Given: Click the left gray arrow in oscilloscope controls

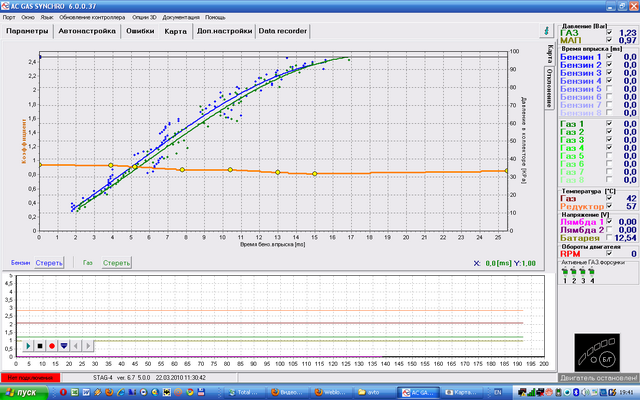Looking at the screenshot, I should 77,345.
